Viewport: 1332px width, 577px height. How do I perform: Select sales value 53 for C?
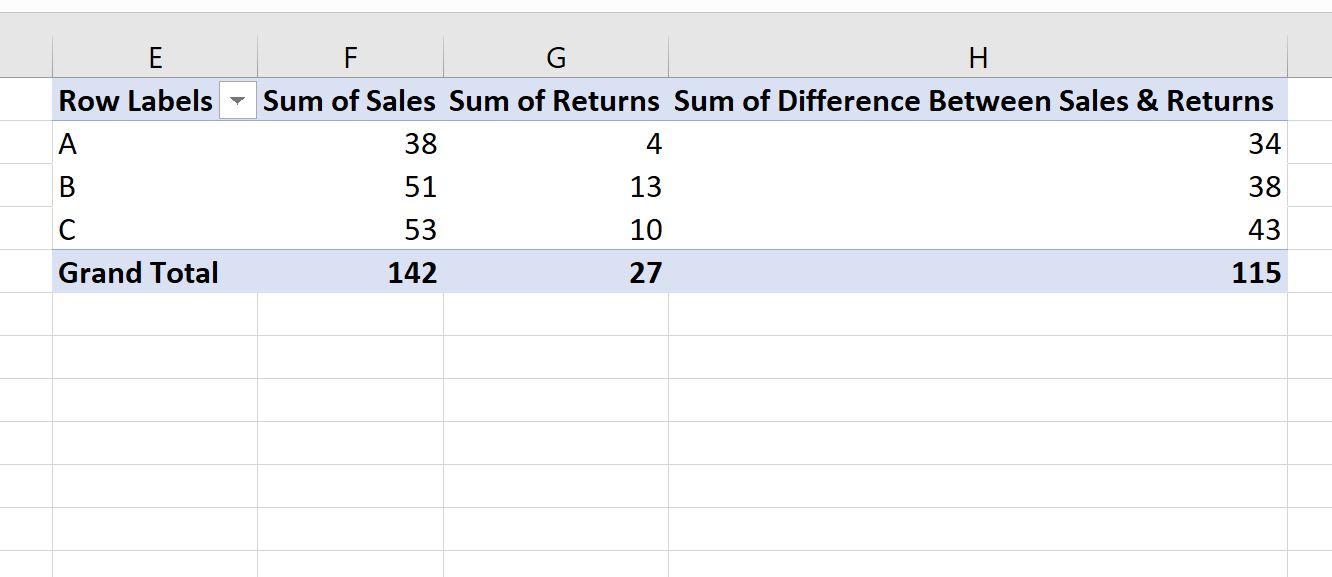pos(350,230)
